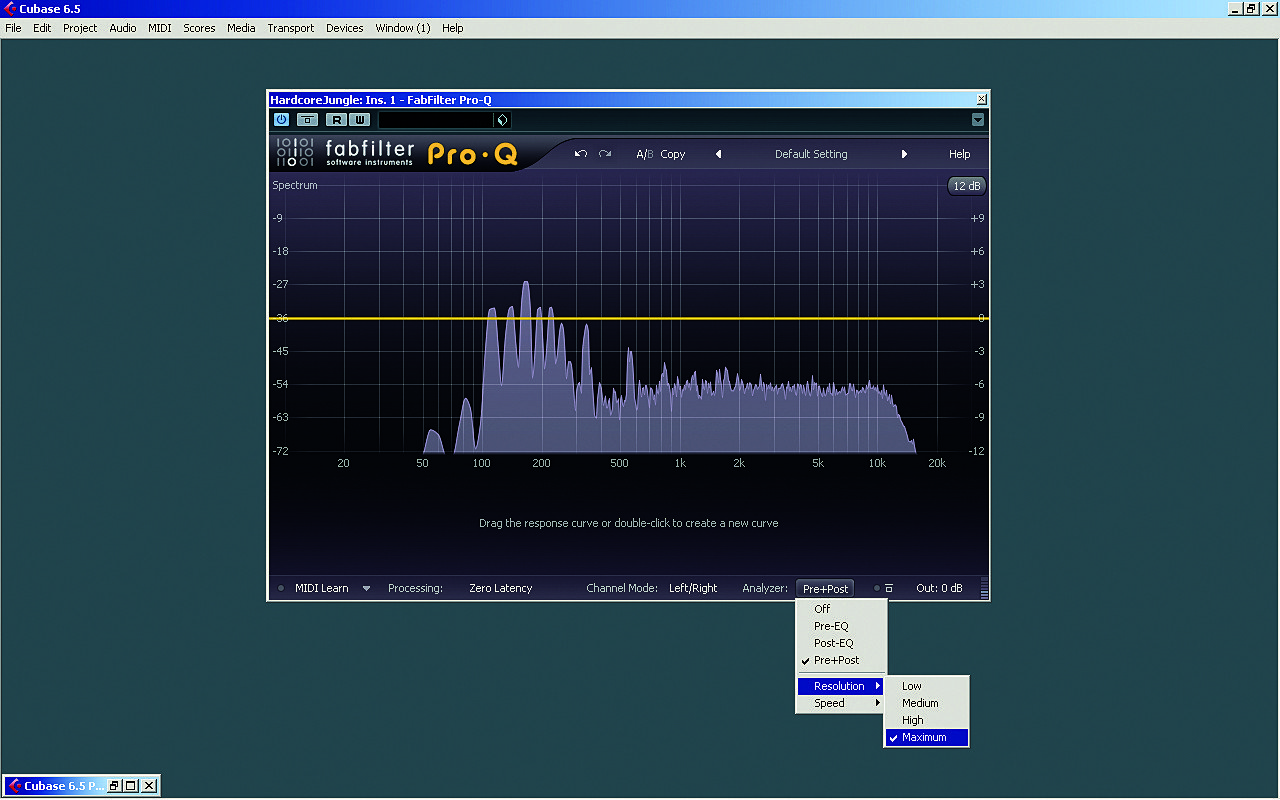This screenshot has height=800, width=1280.
Task: Click the Out: 0 dB output level
Action: coord(939,588)
